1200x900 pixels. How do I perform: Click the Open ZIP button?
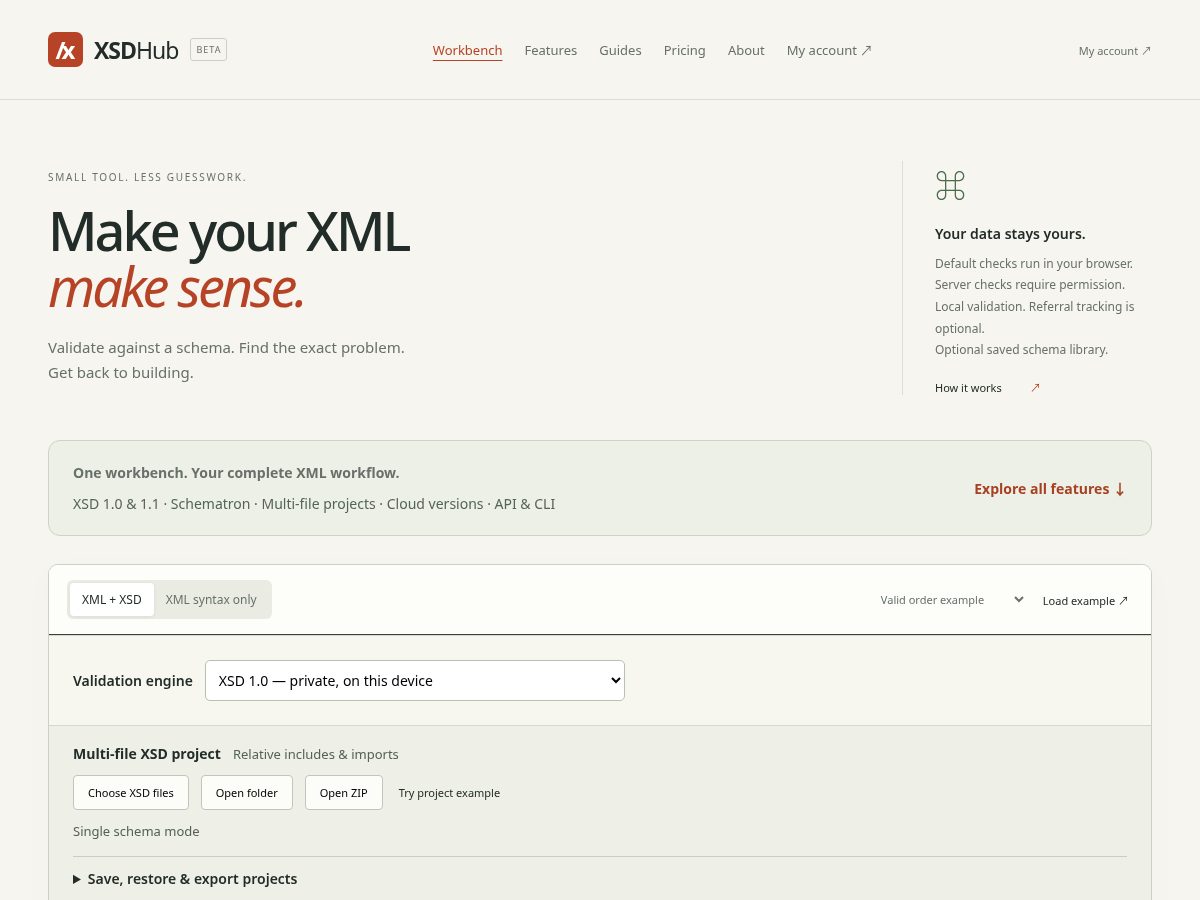tap(344, 793)
